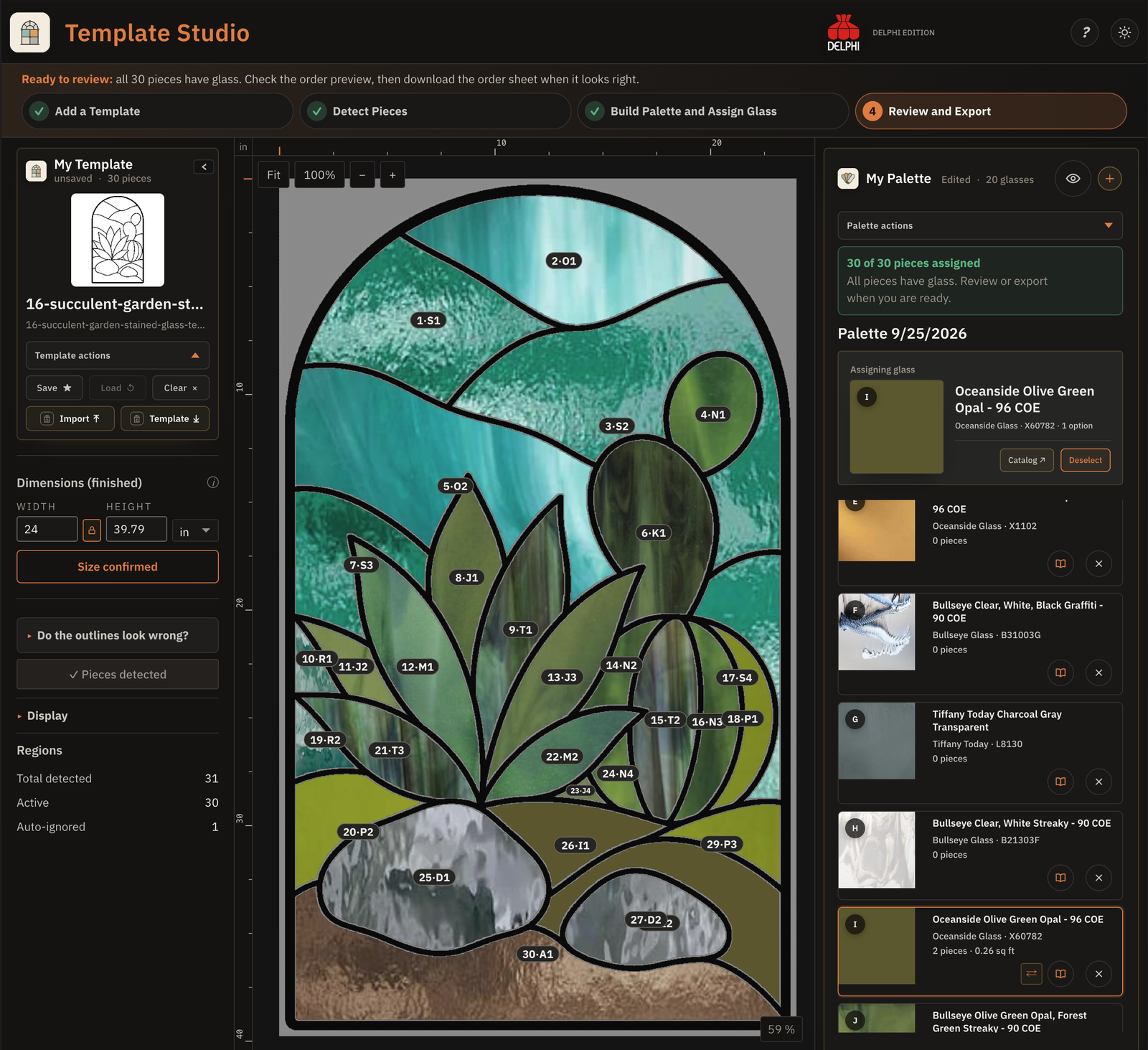Image resolution: width=1148 pixels, height=1050 pixels.
Task: Collapse the Template actions dropdown
Action: (x=118, y=355)
